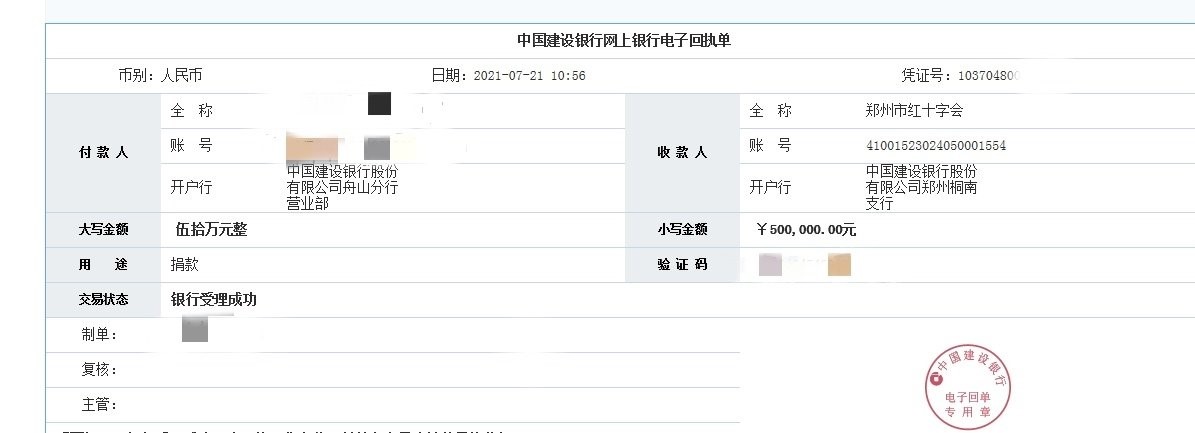Click the payee 开户行 label
1195x433 pixels.
pyautogui.click(x=770, y=187)
